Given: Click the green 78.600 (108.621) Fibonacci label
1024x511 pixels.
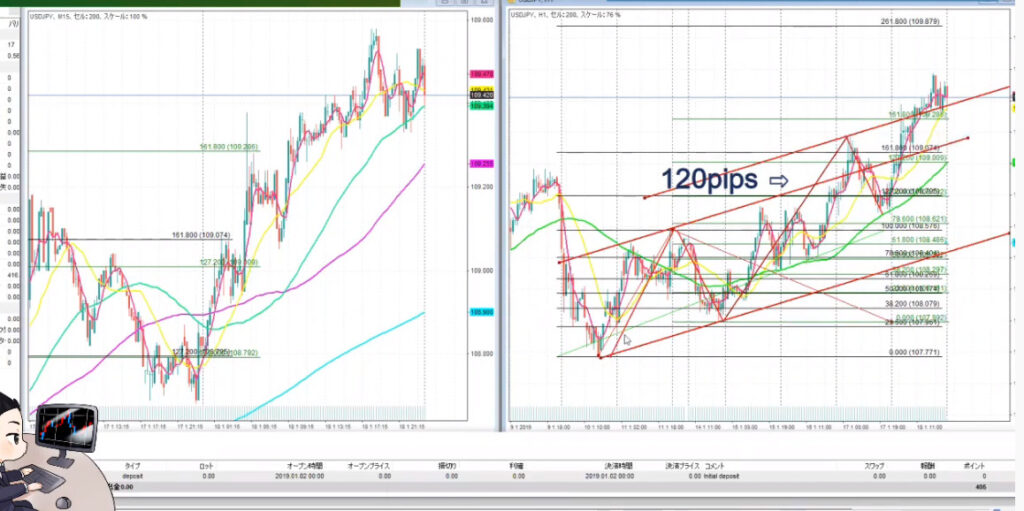Looking at the screenshot, I should [918, 218].
